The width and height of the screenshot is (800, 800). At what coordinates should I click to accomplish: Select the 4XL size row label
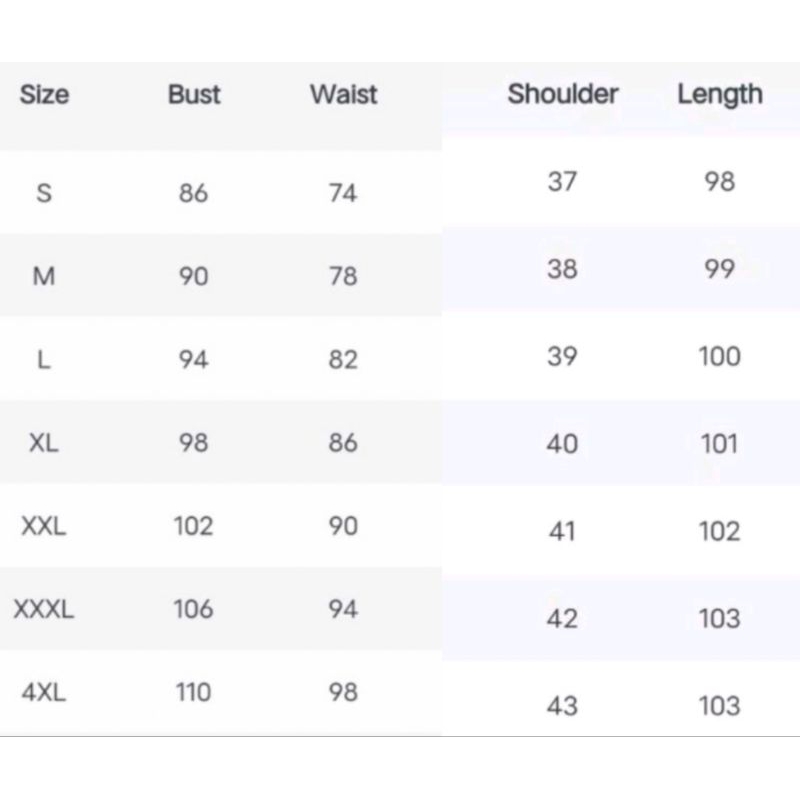[x=44, y=692]
